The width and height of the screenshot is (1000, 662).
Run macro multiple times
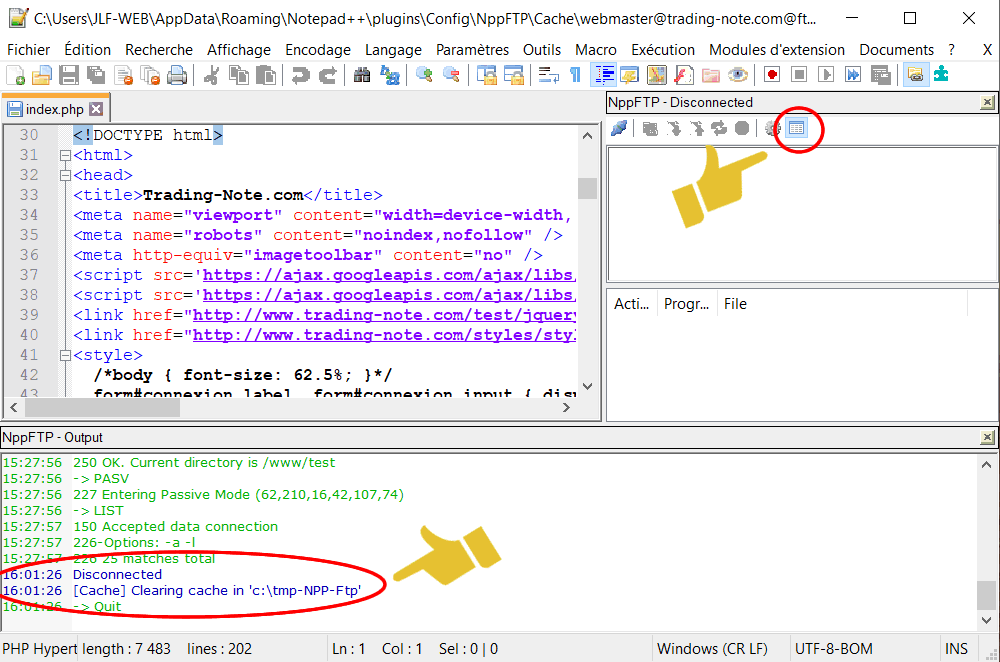(853, 75)
